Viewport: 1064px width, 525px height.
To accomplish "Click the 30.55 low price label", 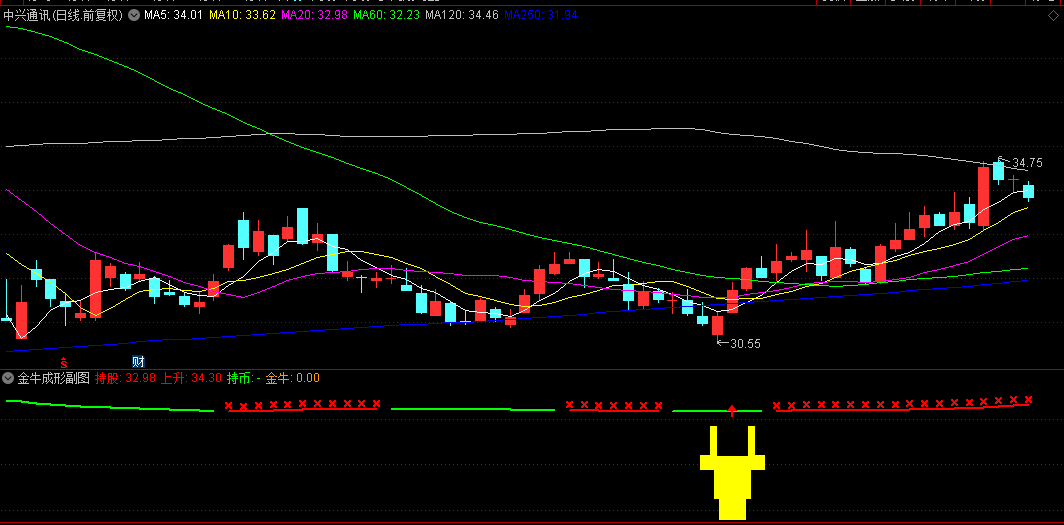I will click(745, 343).
